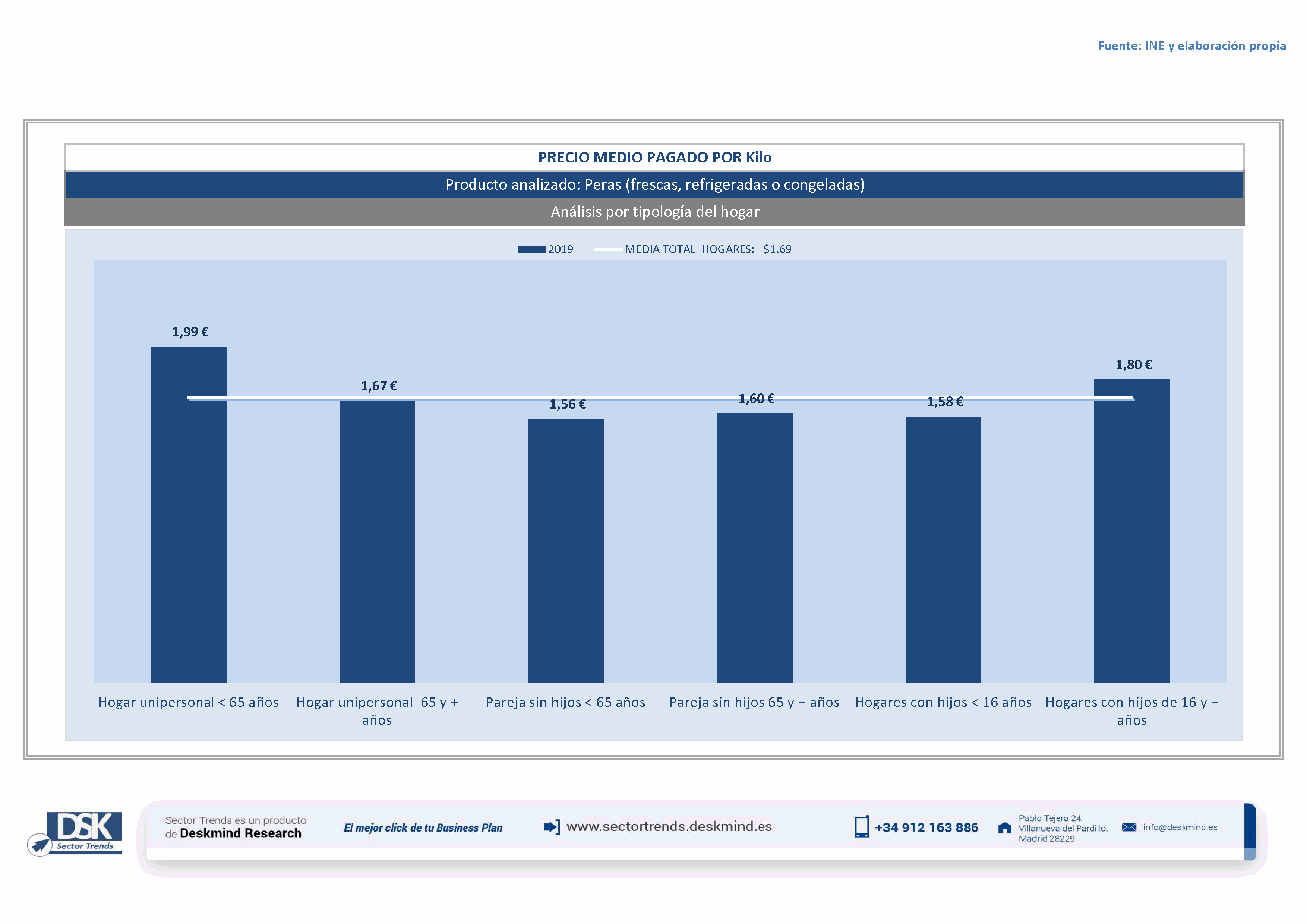Image resolution: width=1307 pixels, height=924 pixels.
Task: Click the bar with the 1,60 € value
Action: (754, 549)
